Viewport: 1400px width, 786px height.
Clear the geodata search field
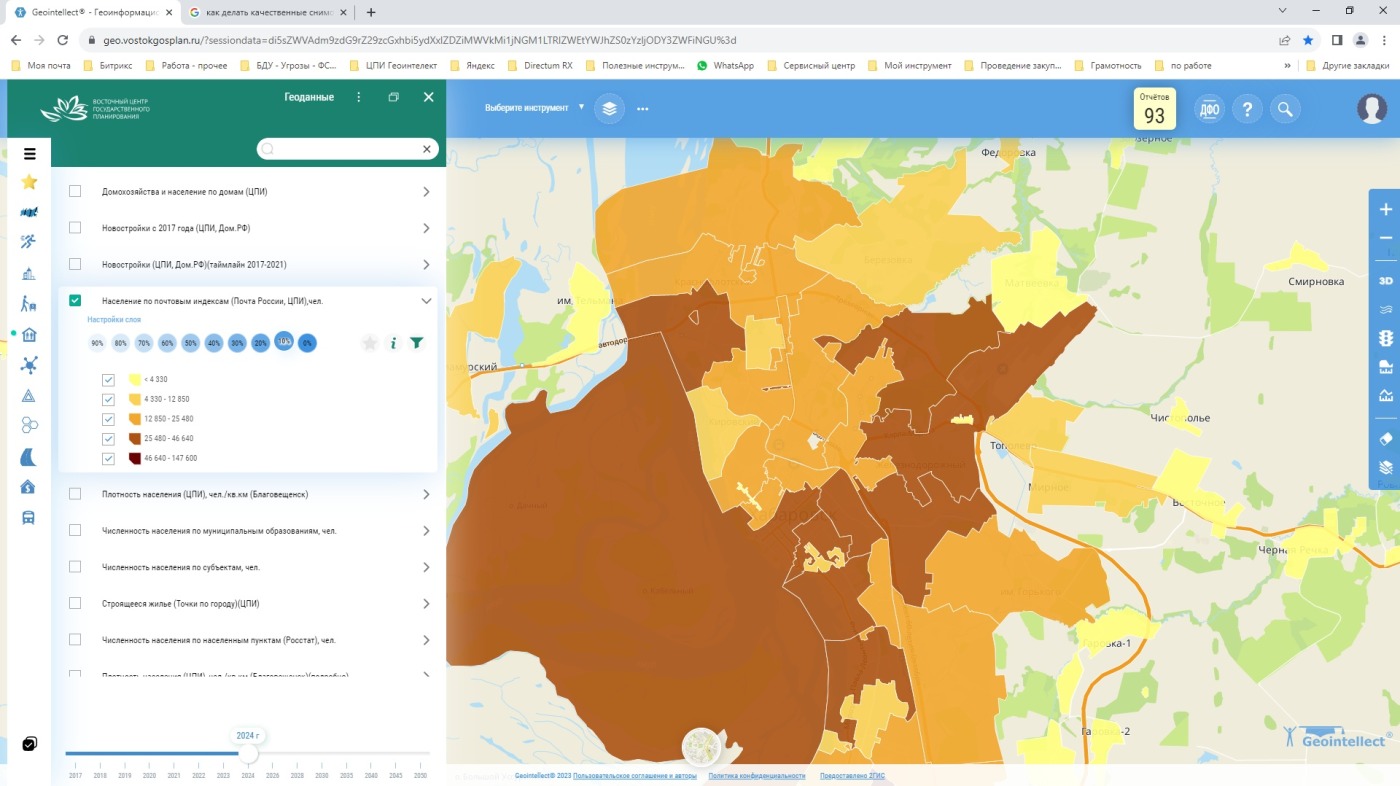(x=427, y=149)
